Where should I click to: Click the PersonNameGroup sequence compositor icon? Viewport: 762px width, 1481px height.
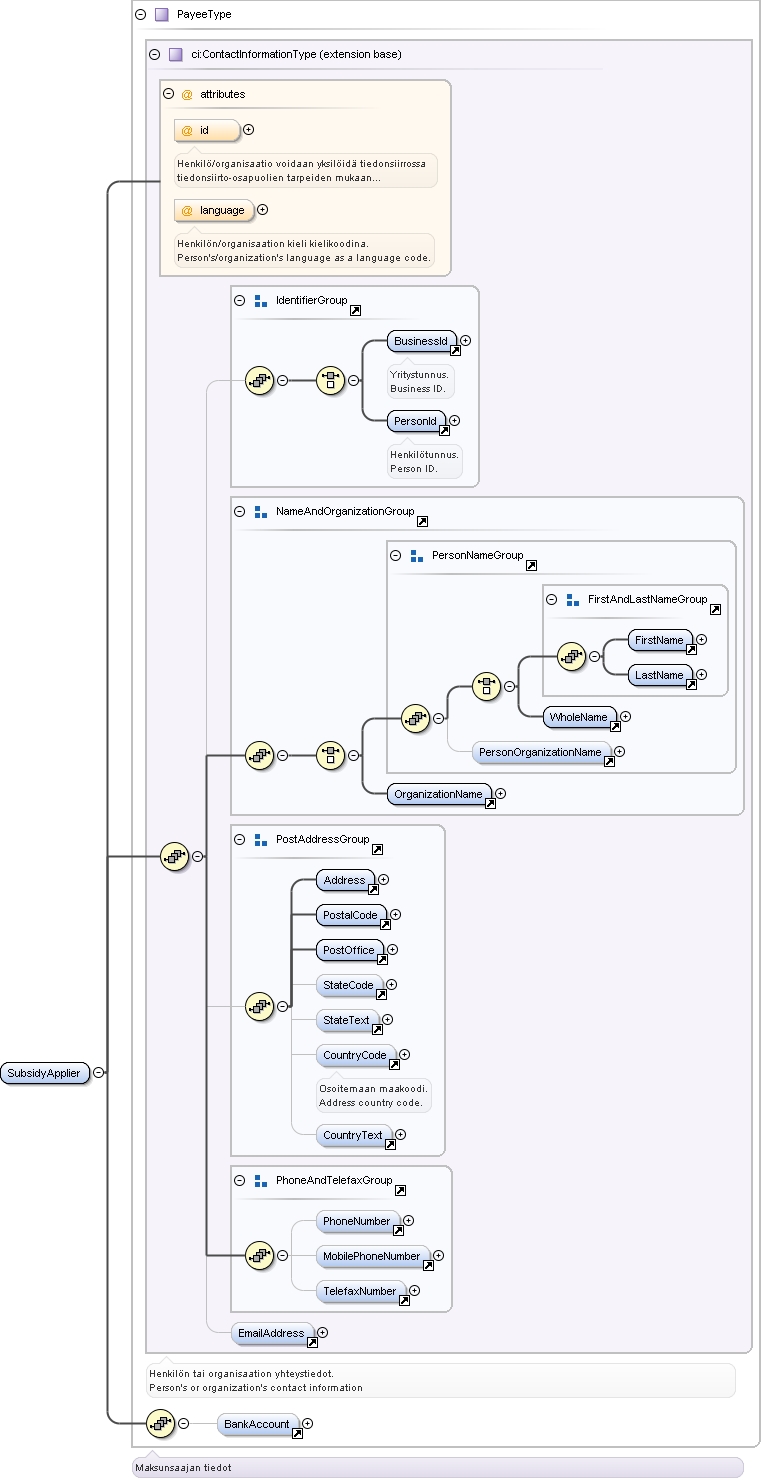[415, 717]
